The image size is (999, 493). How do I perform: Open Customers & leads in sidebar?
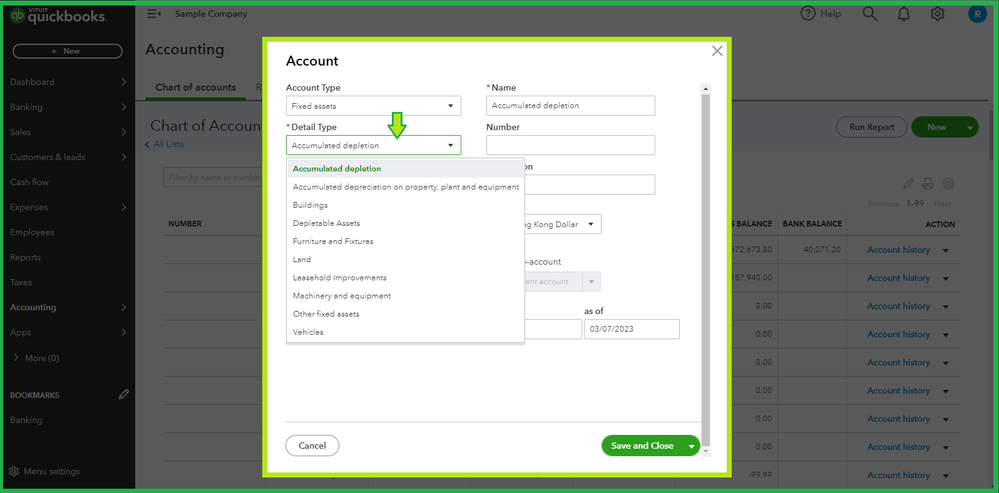tap(68, 157)
